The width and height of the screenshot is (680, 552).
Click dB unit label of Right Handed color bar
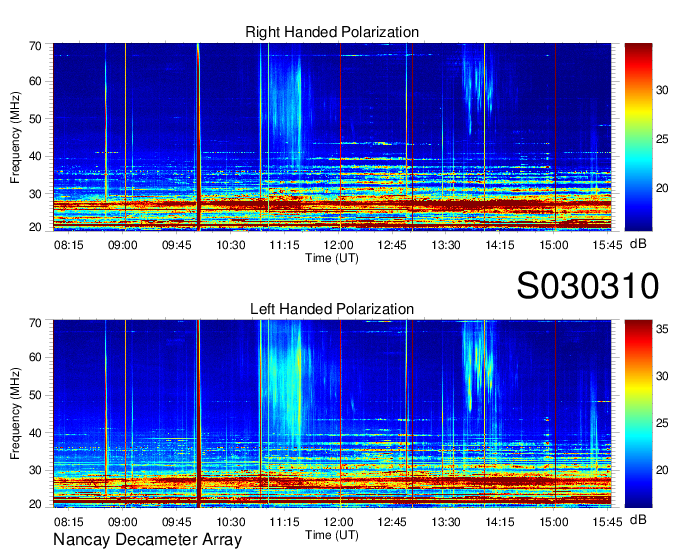pos(638,244)
